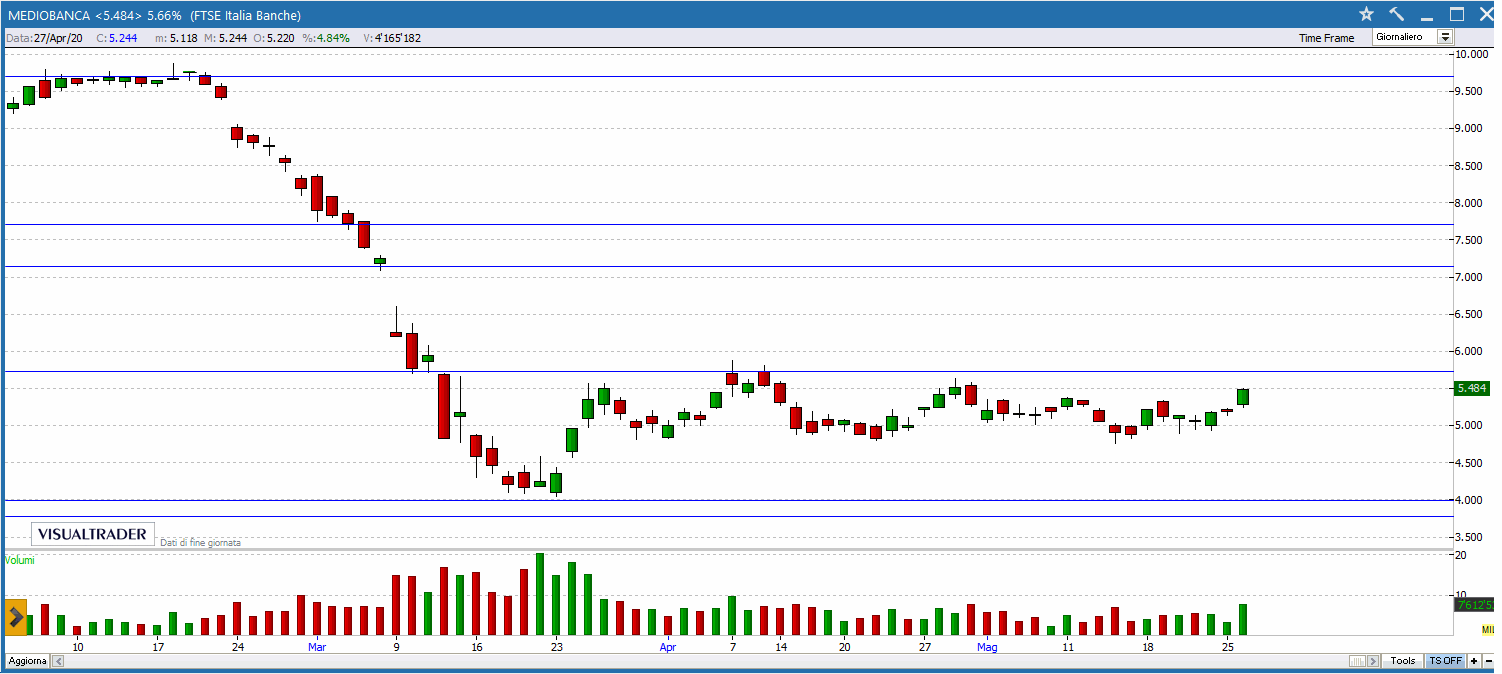Click the Mag month label on date axis
Image resolution: width=1502 pixels, height=674 pixels.
(987, 647)
